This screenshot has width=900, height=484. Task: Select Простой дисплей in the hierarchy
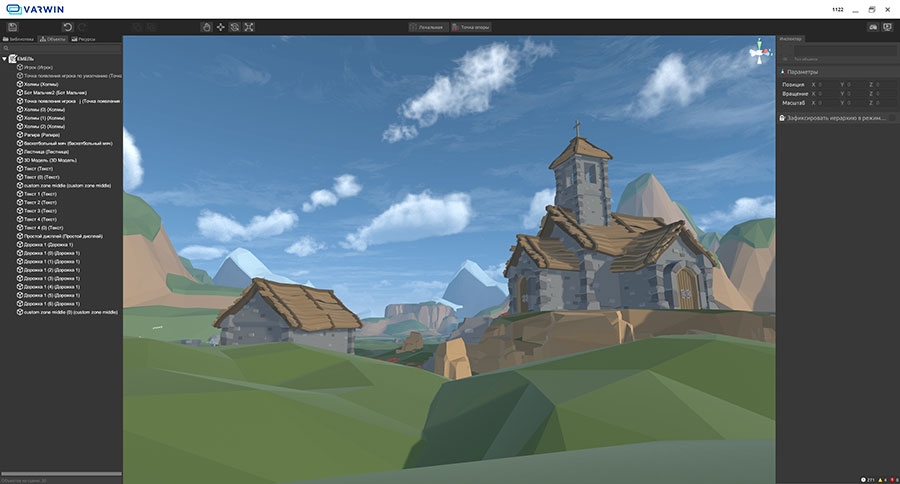click(x=62, y=235)
